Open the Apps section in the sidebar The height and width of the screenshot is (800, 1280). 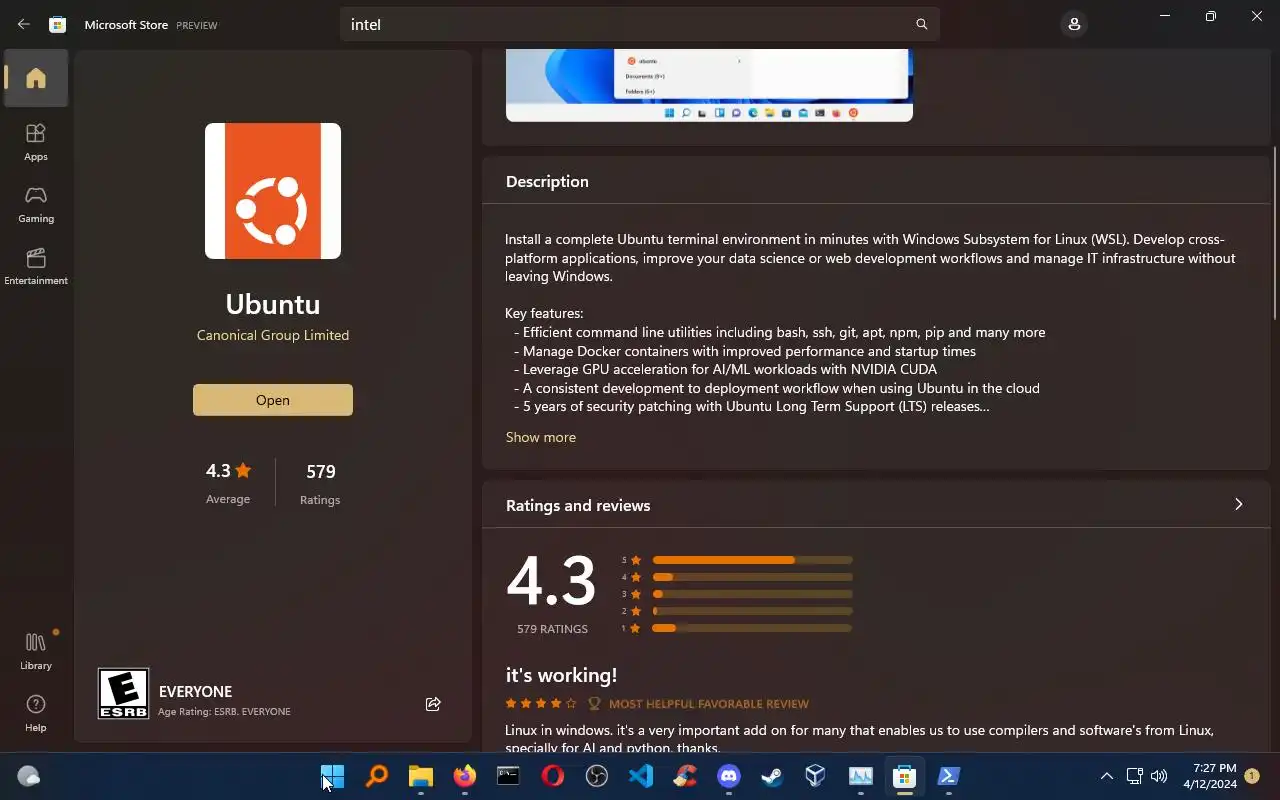click(x=36, y=142)
